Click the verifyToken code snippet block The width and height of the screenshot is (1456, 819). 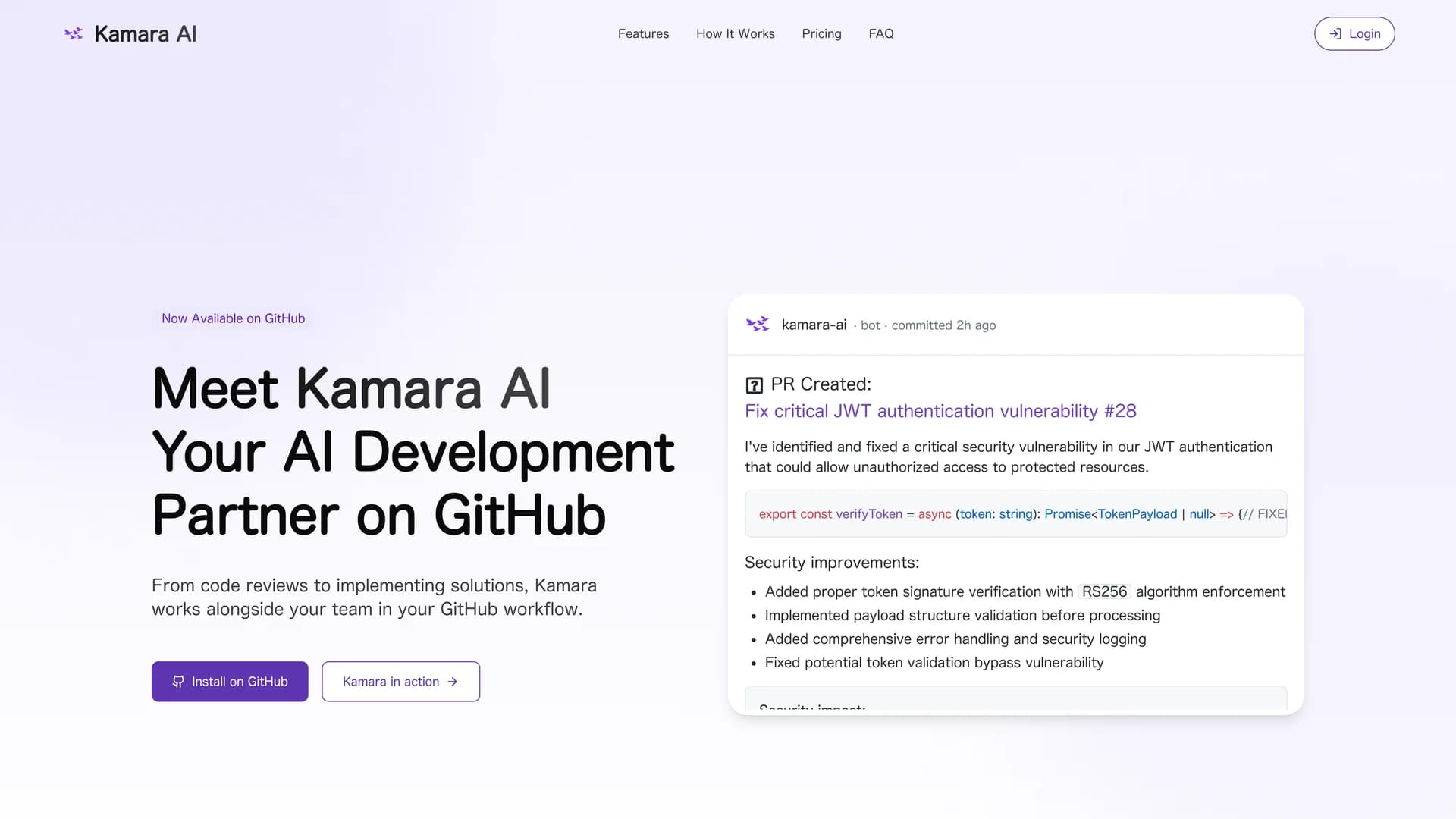coord(1015,514)
